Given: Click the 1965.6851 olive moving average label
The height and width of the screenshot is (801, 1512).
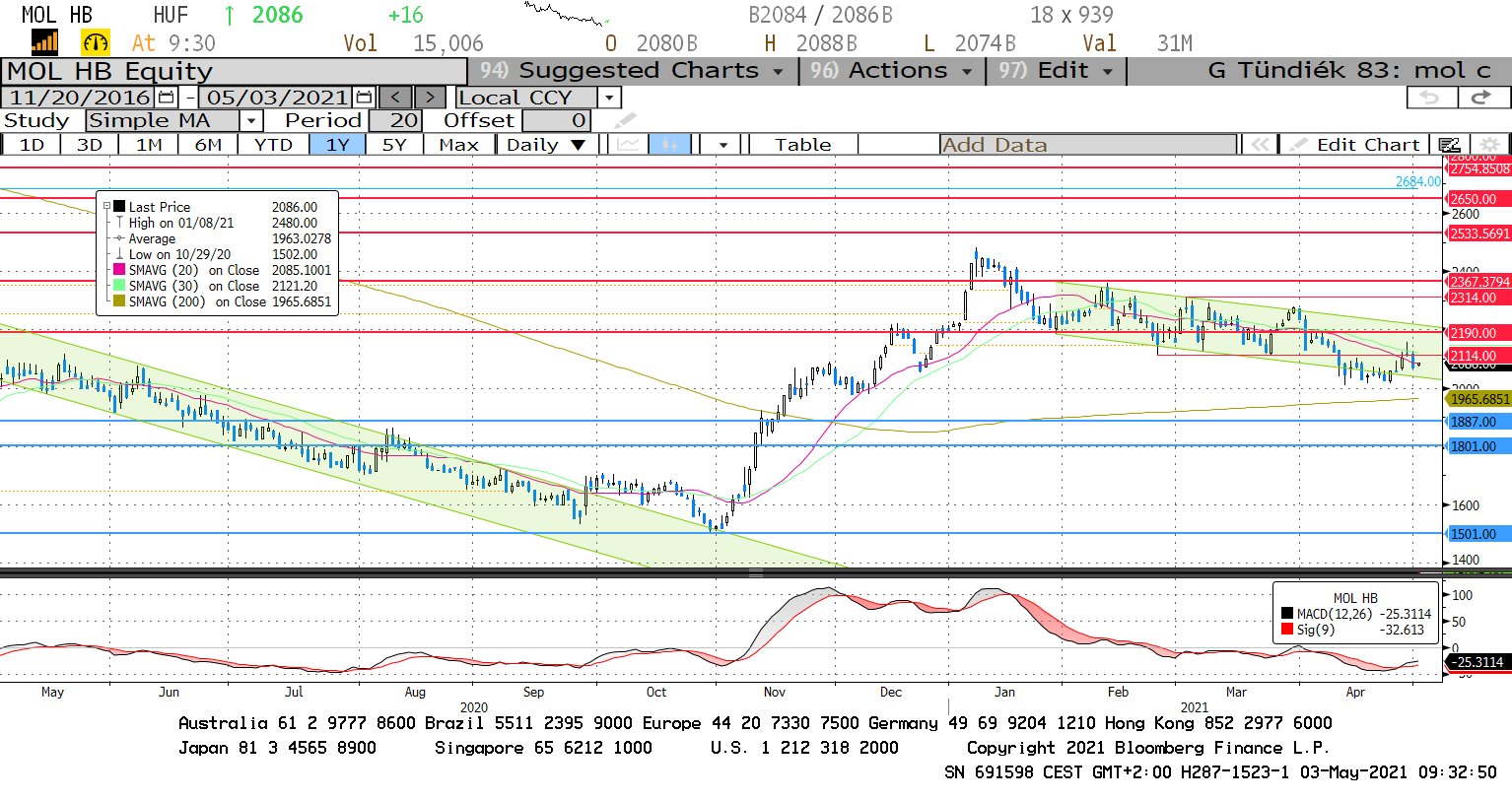Looking at the screenshot, I should (x=1478, y=399).
